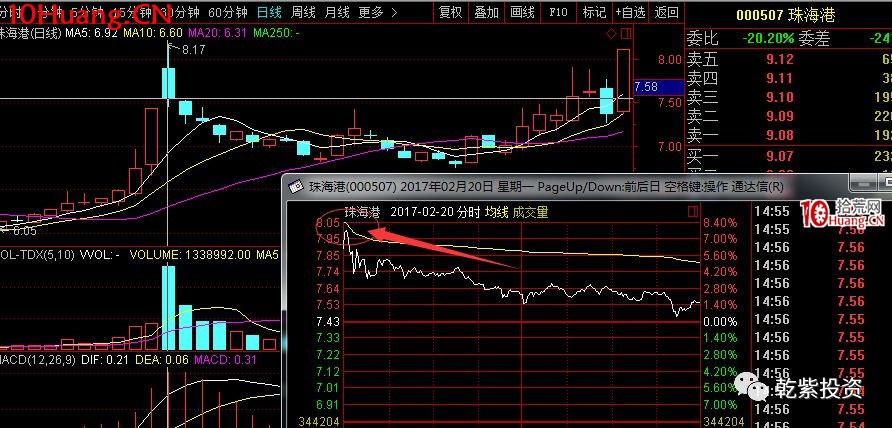Open the 复权 adjustment option

point(451,11)
